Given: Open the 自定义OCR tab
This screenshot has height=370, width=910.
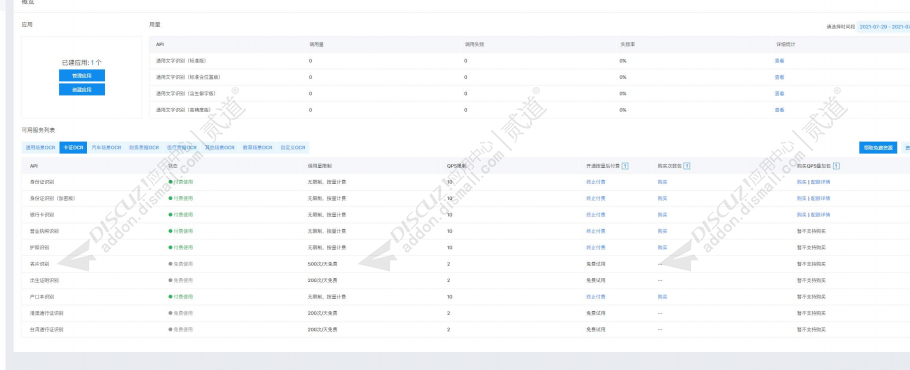Looking at the screenshot, I should [x=292, y=147].
